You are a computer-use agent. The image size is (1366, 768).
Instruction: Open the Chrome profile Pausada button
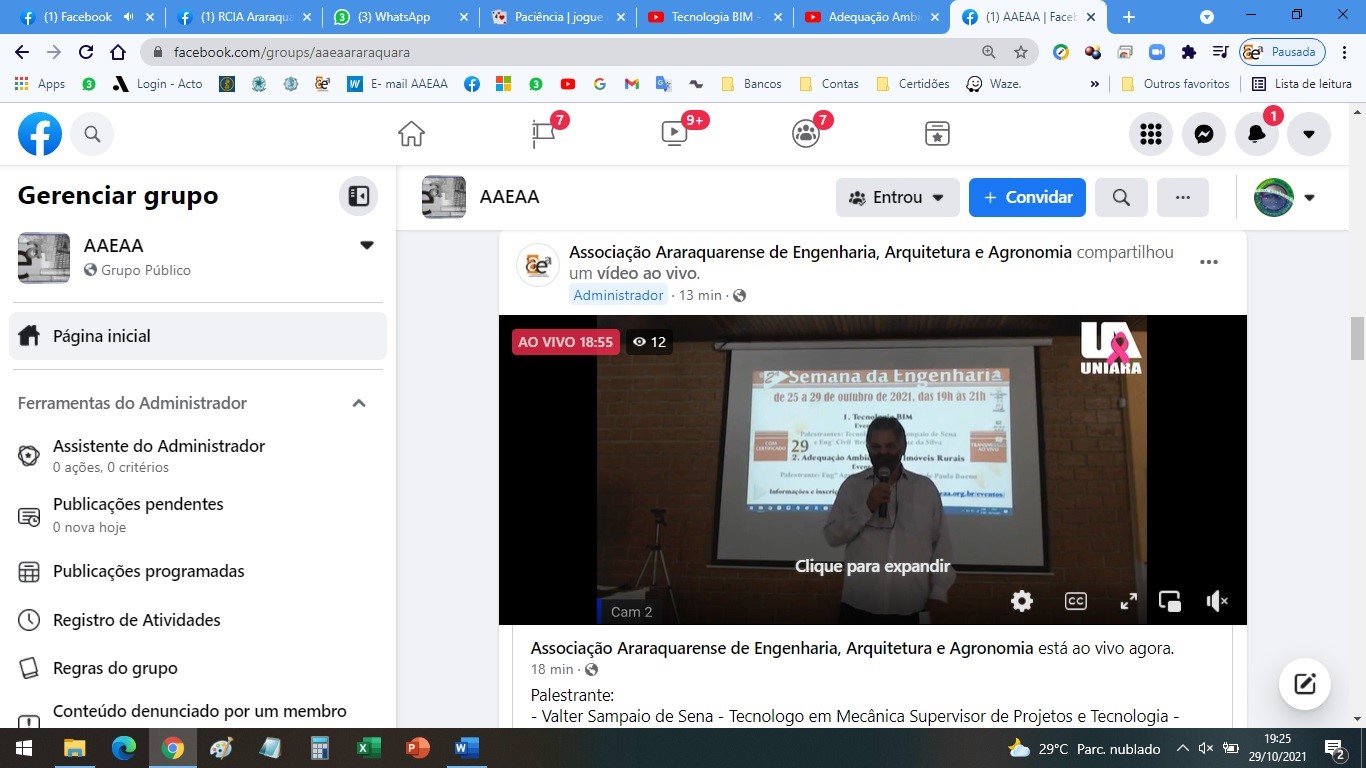[1282, 52]
